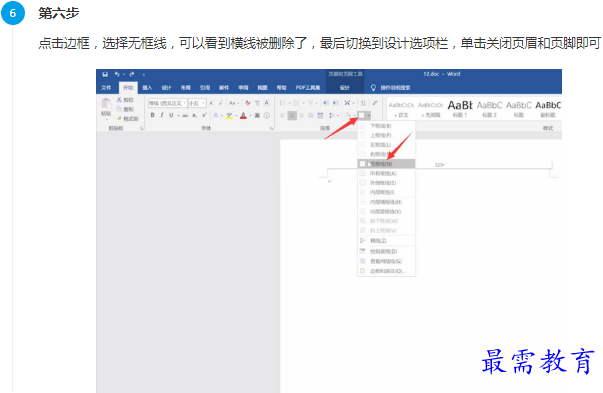Viewport: 603px width, 393px height.
Task: Click the Copy (复制) button
Action: click(x=125, y=109)
